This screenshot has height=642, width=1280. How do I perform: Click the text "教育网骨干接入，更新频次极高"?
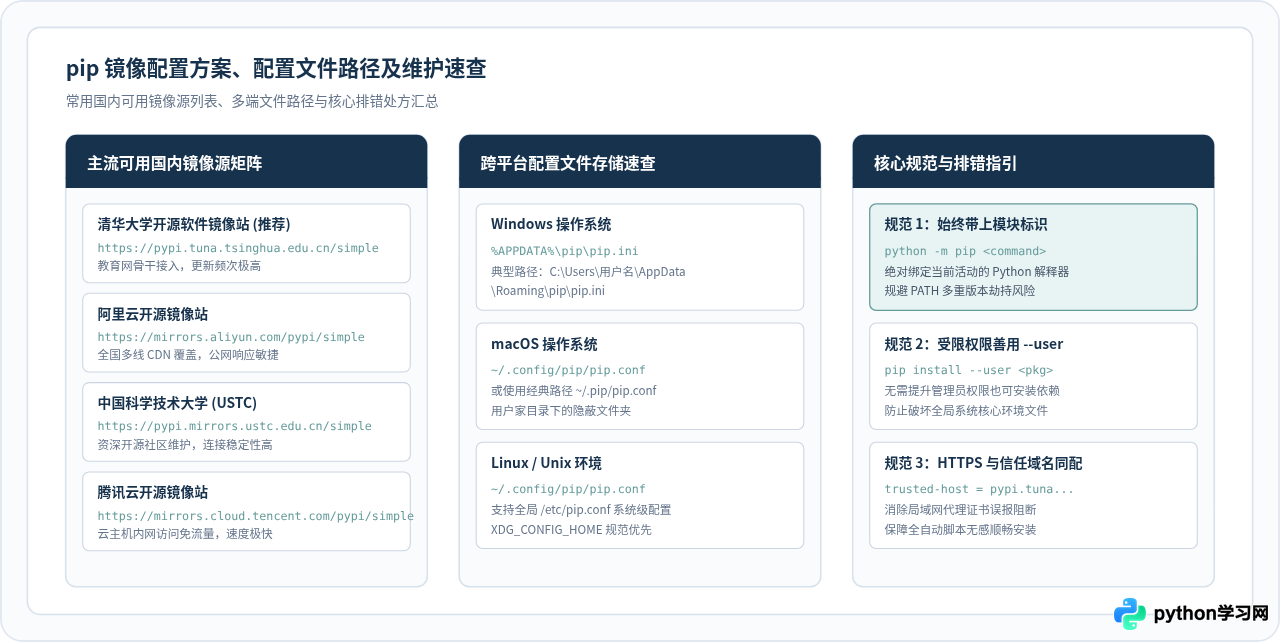coord(179,266)
